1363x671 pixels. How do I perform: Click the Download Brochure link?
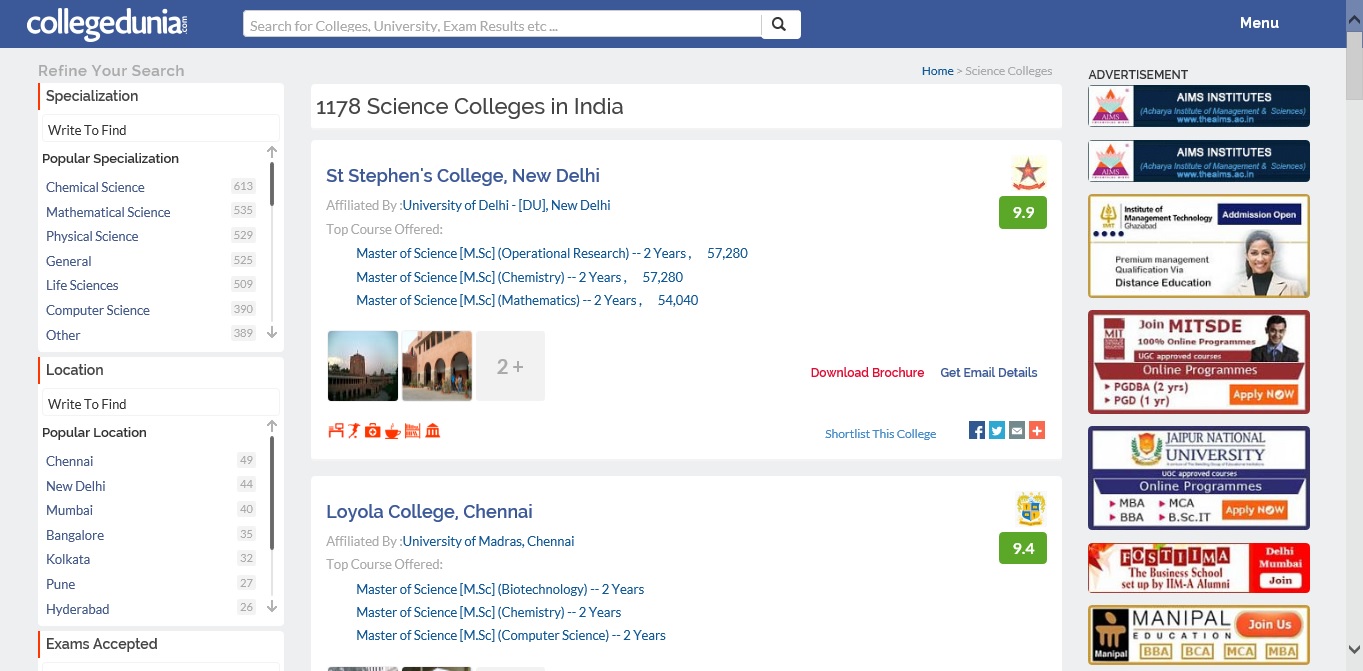(x=867, y=373)
